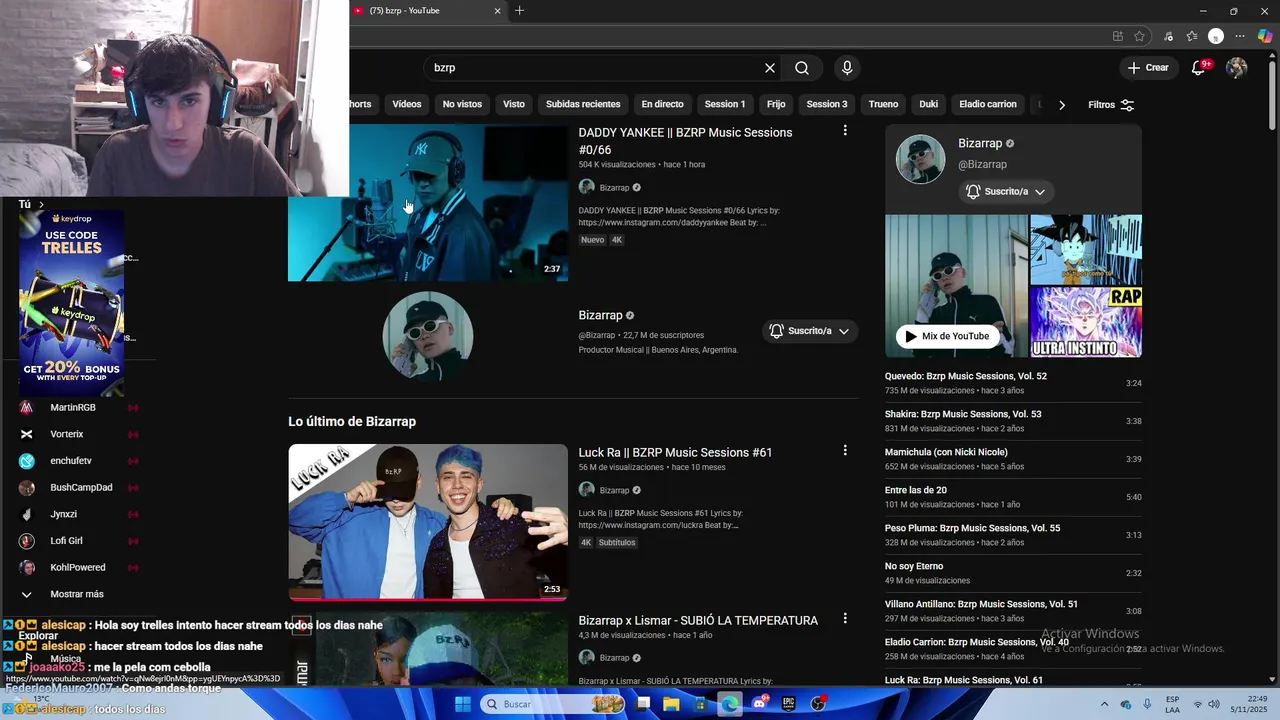This screenshot has height=720, width=1280.
Task: Select the Visto filter chip
Action: [x=514, y=104]
